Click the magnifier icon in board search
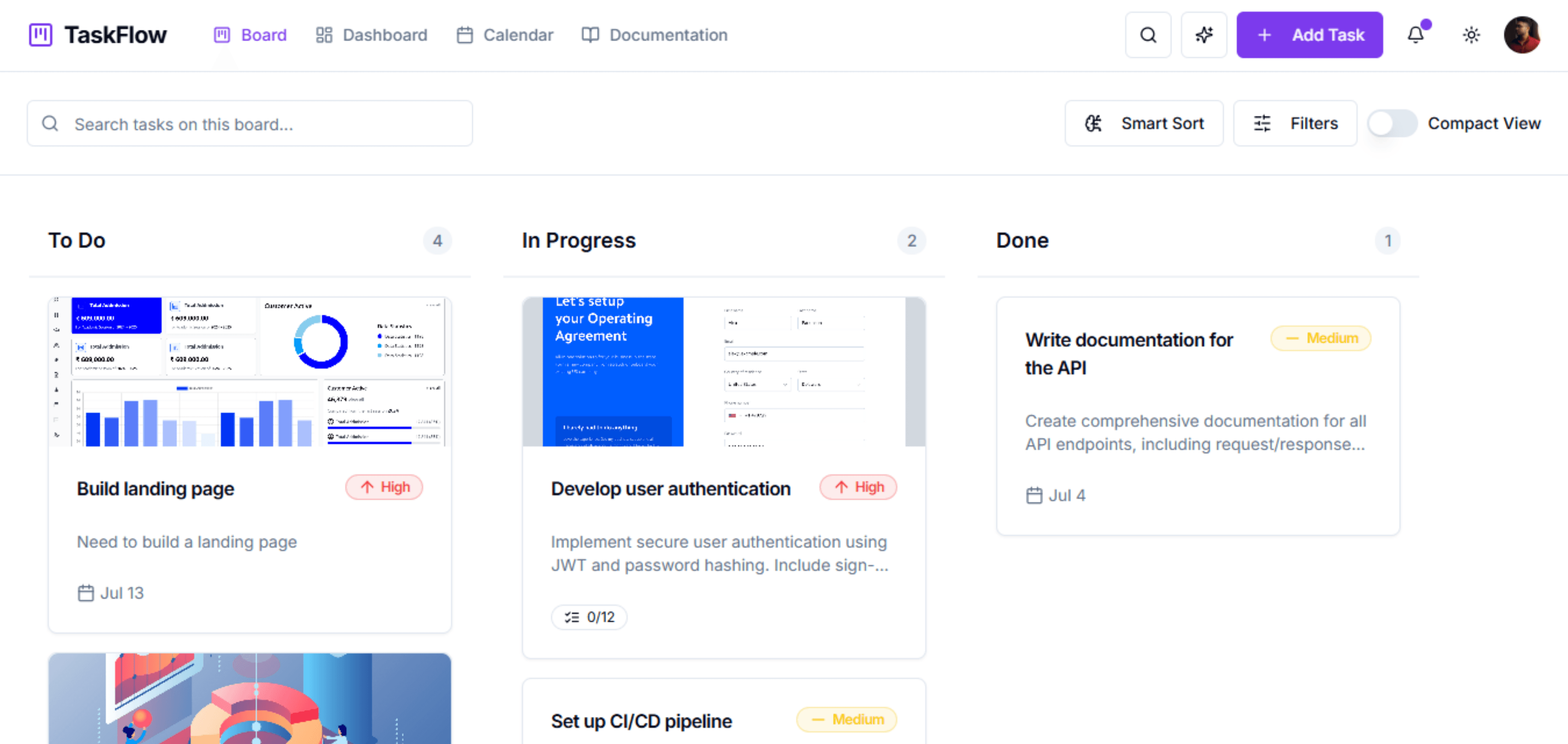The image size is (1568, 744). (x=50, y=124)
